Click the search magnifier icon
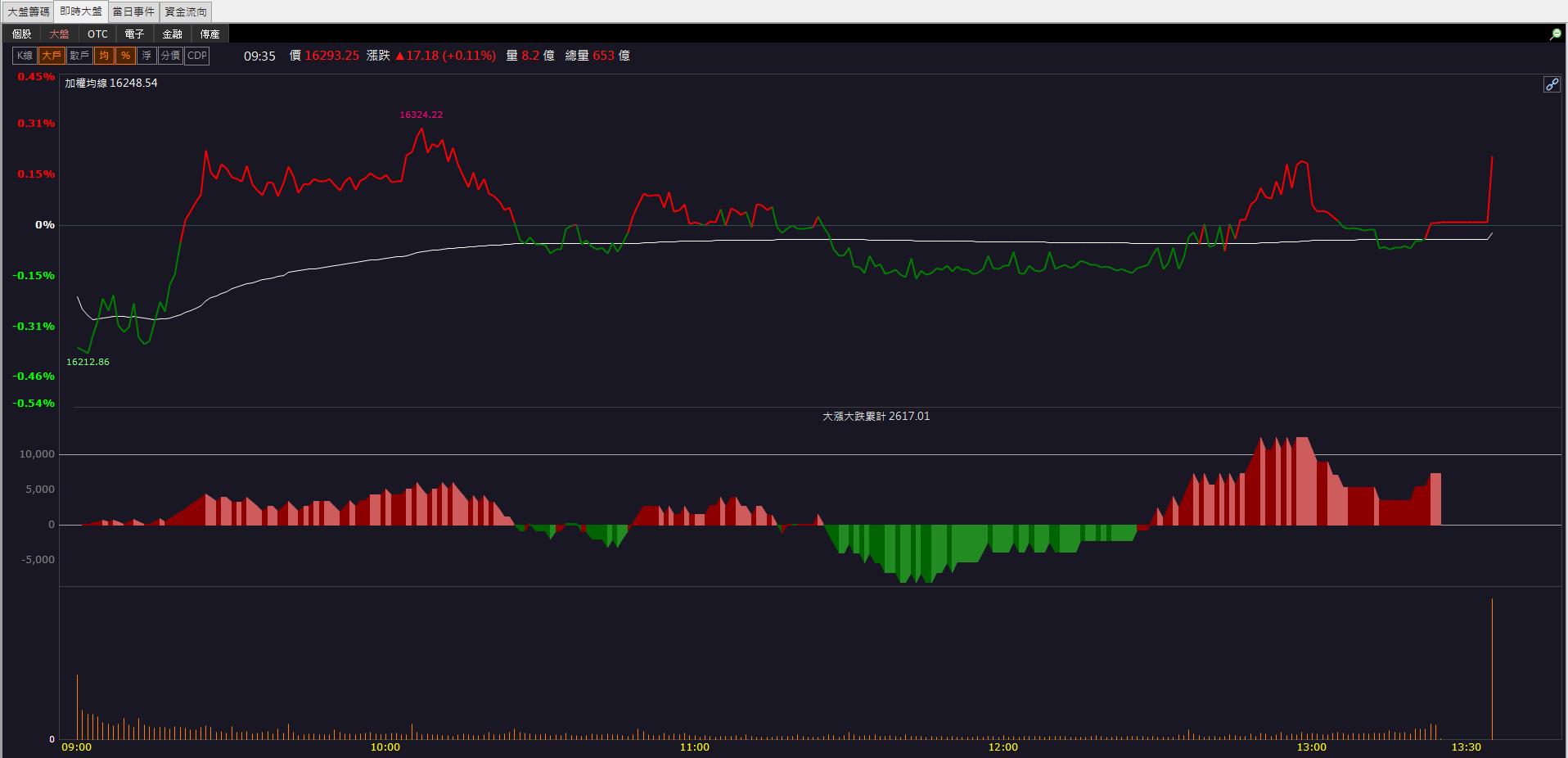Image resolution: width=1568 pixels, height=758 pixels. [1555, 34]
